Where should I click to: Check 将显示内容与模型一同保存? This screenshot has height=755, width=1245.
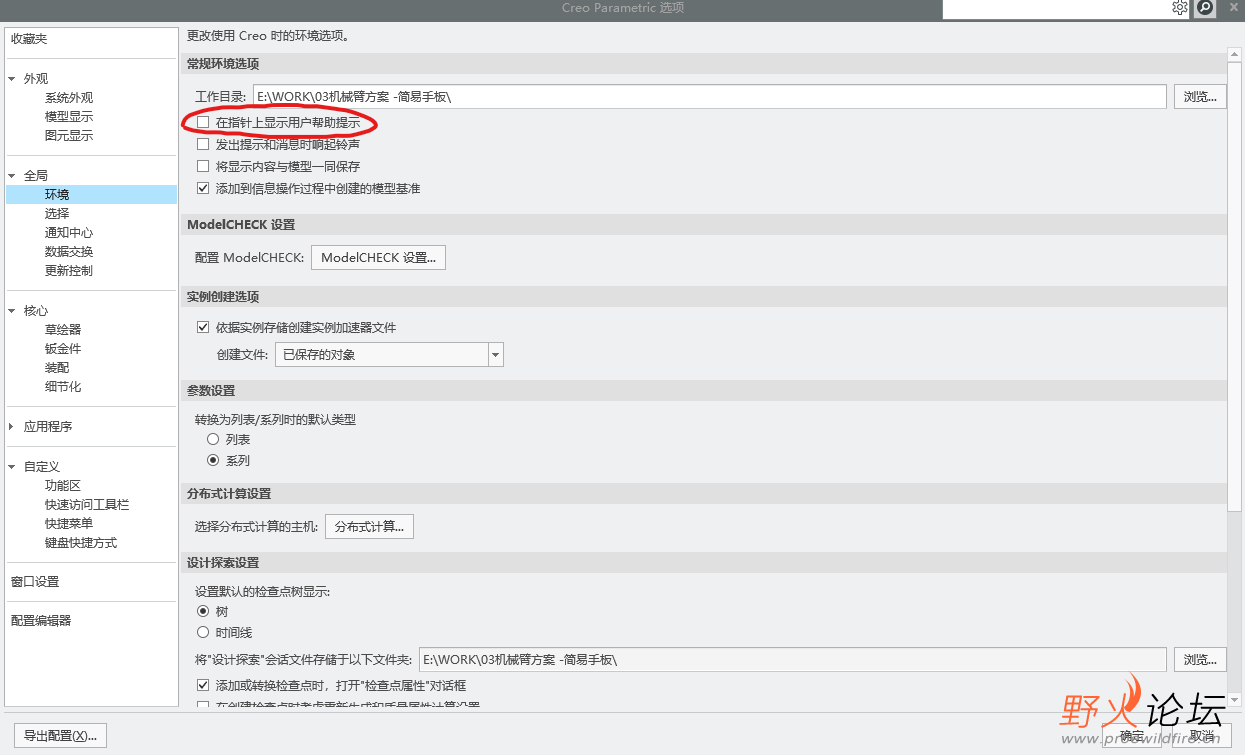[x=203, y=166]
